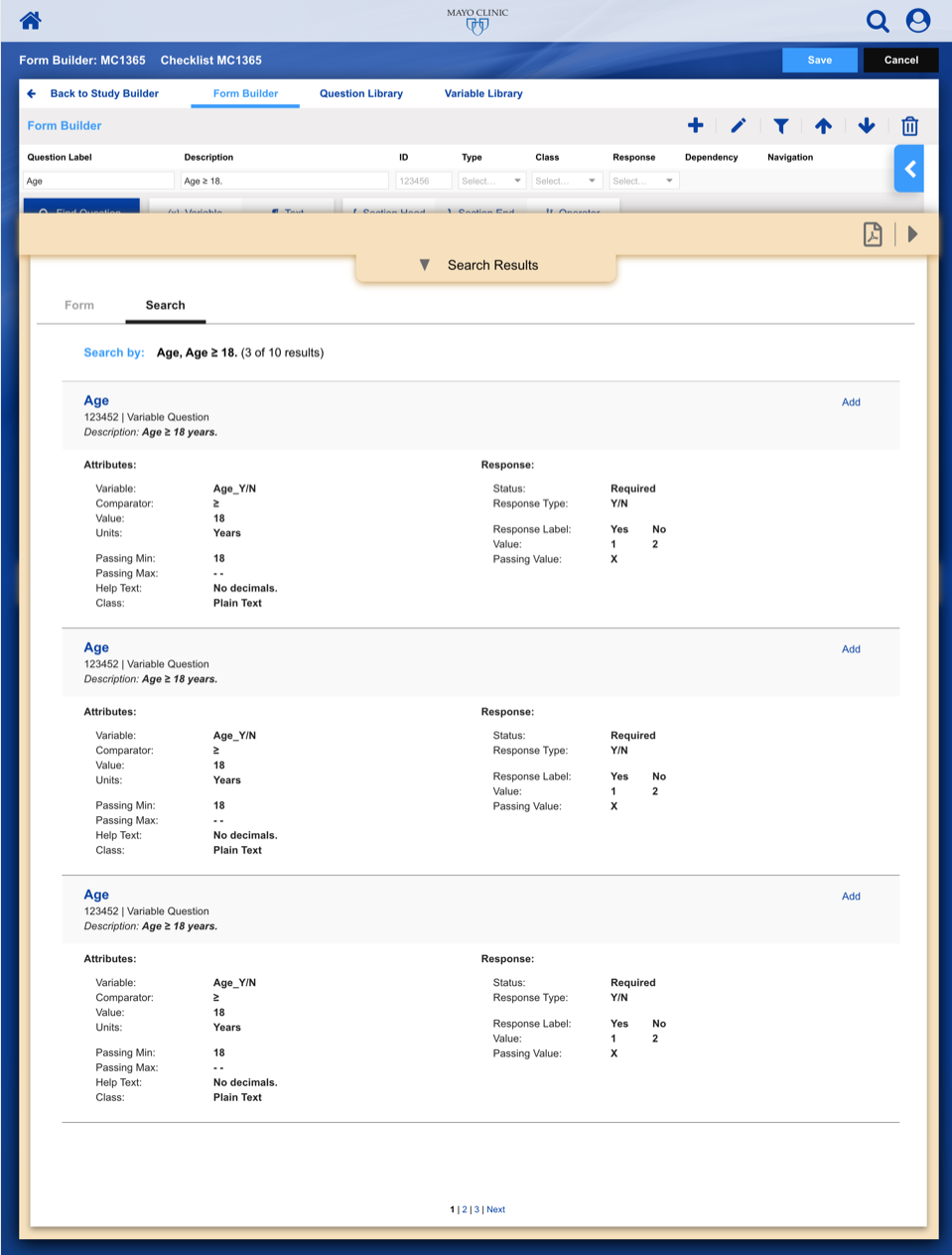Screen dimensions: 952x1255
Task: Click play arrow next to PDF icon
Action: point(912,234)
